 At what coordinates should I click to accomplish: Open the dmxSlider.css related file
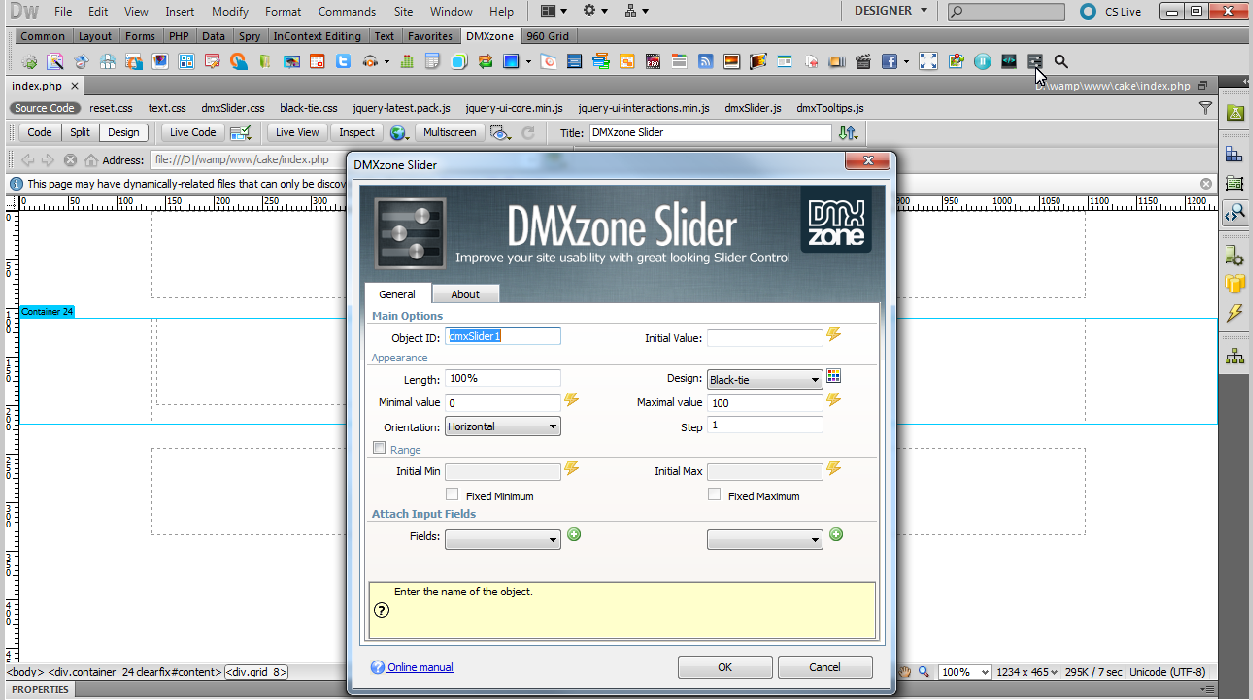click(x=233, y=108)
